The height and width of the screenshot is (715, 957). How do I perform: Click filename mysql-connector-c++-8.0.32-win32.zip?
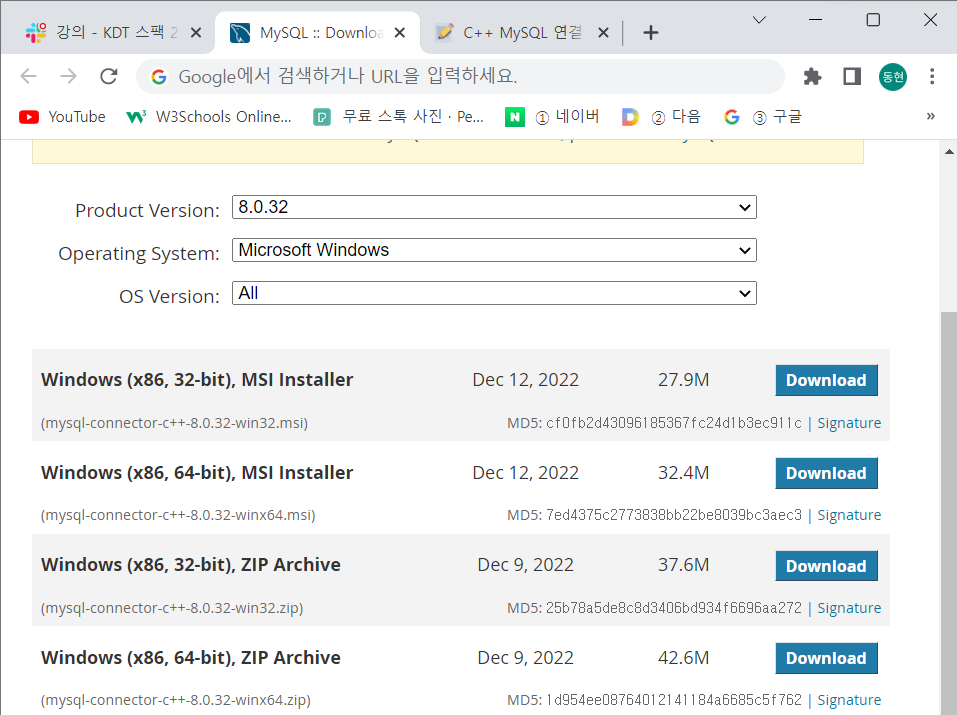(172, 608)
